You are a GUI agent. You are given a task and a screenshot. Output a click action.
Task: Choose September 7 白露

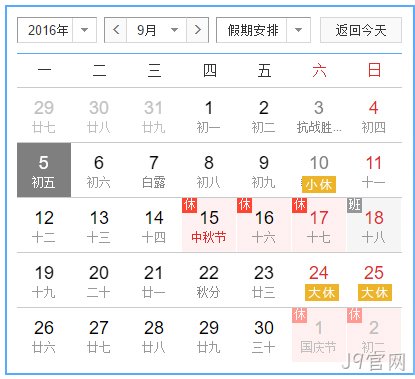[154, 170]
